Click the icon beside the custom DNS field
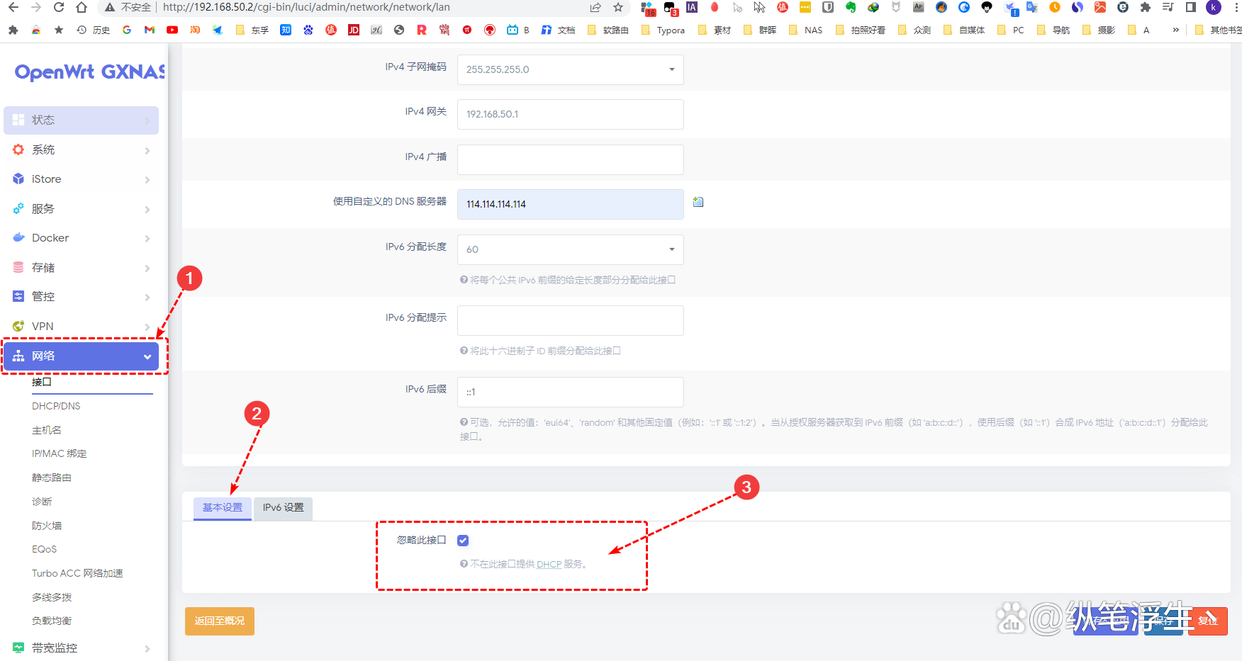The image size is (1242, 661). (697, 202)
